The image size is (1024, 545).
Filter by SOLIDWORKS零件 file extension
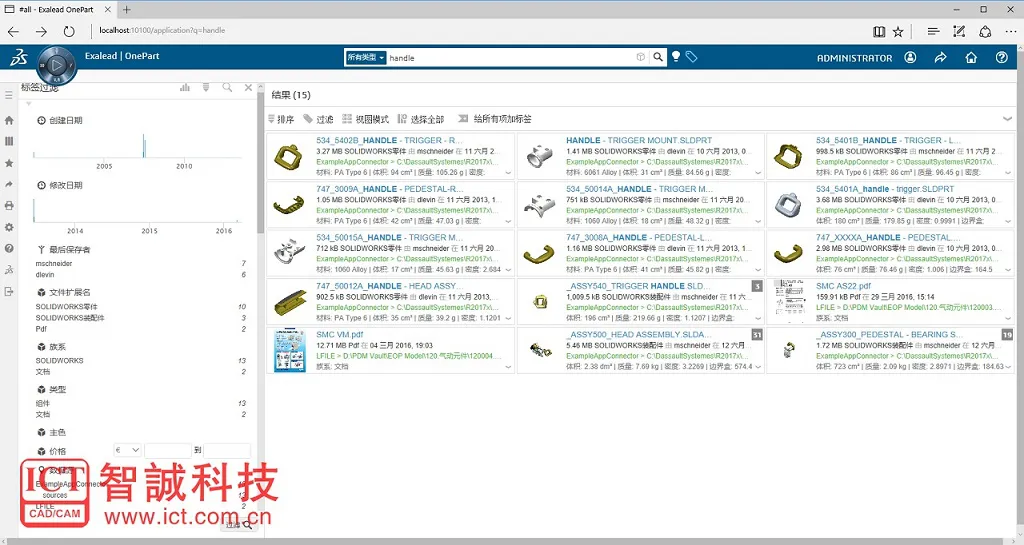(67, 306)
